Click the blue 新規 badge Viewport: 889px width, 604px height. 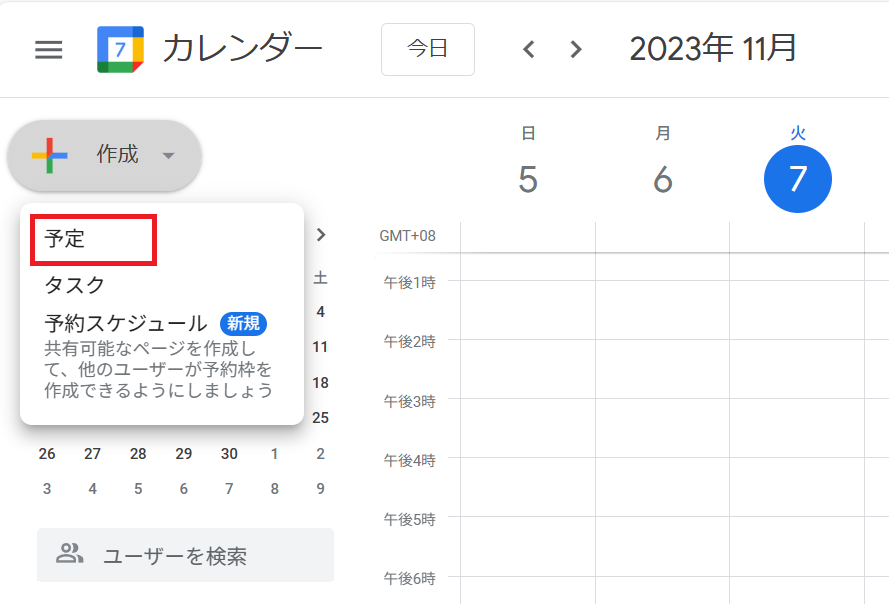244,324
